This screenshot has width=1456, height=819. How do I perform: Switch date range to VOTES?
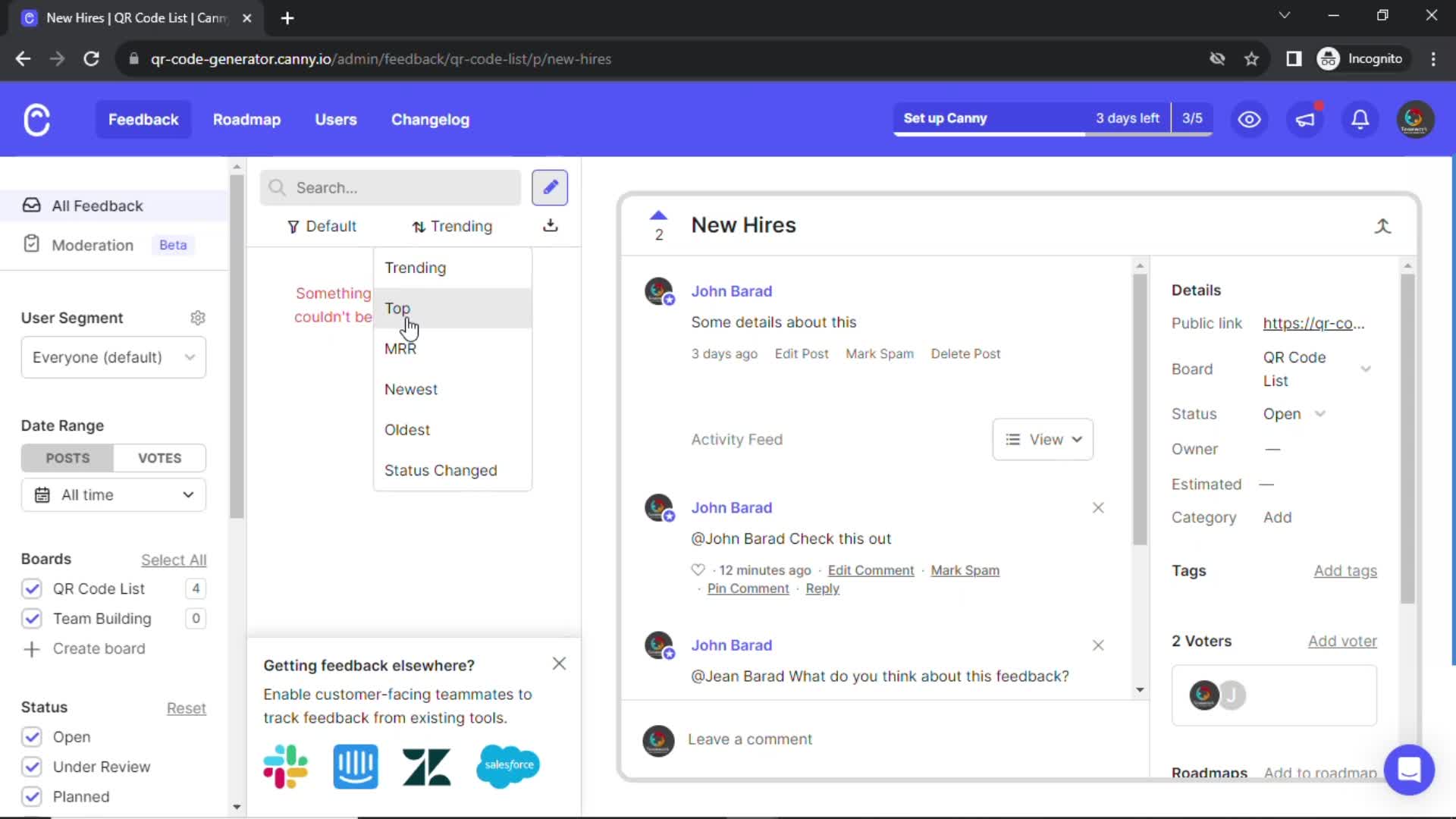click(159, 458)
